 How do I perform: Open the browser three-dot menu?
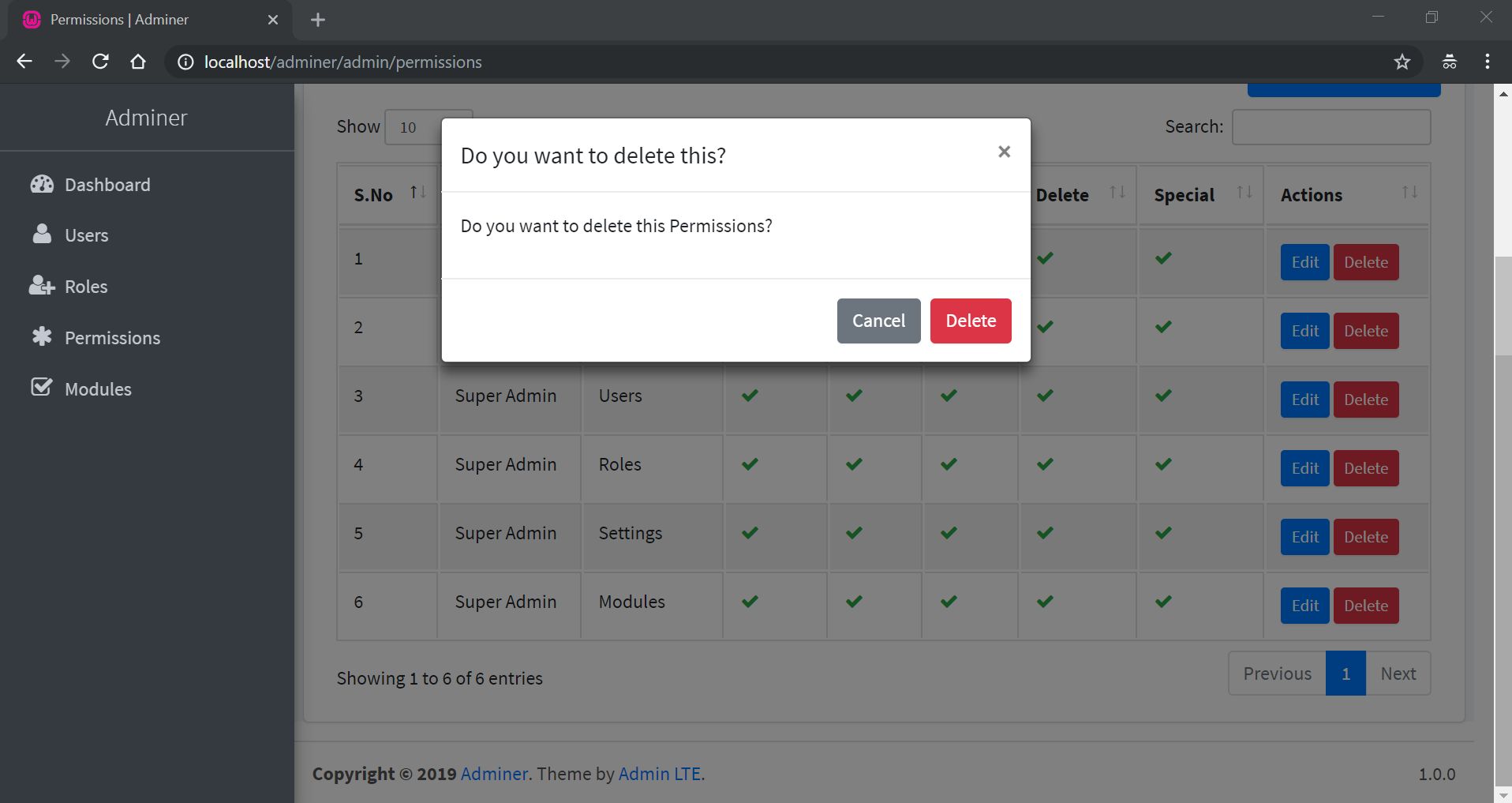(x=1487, y=62)
